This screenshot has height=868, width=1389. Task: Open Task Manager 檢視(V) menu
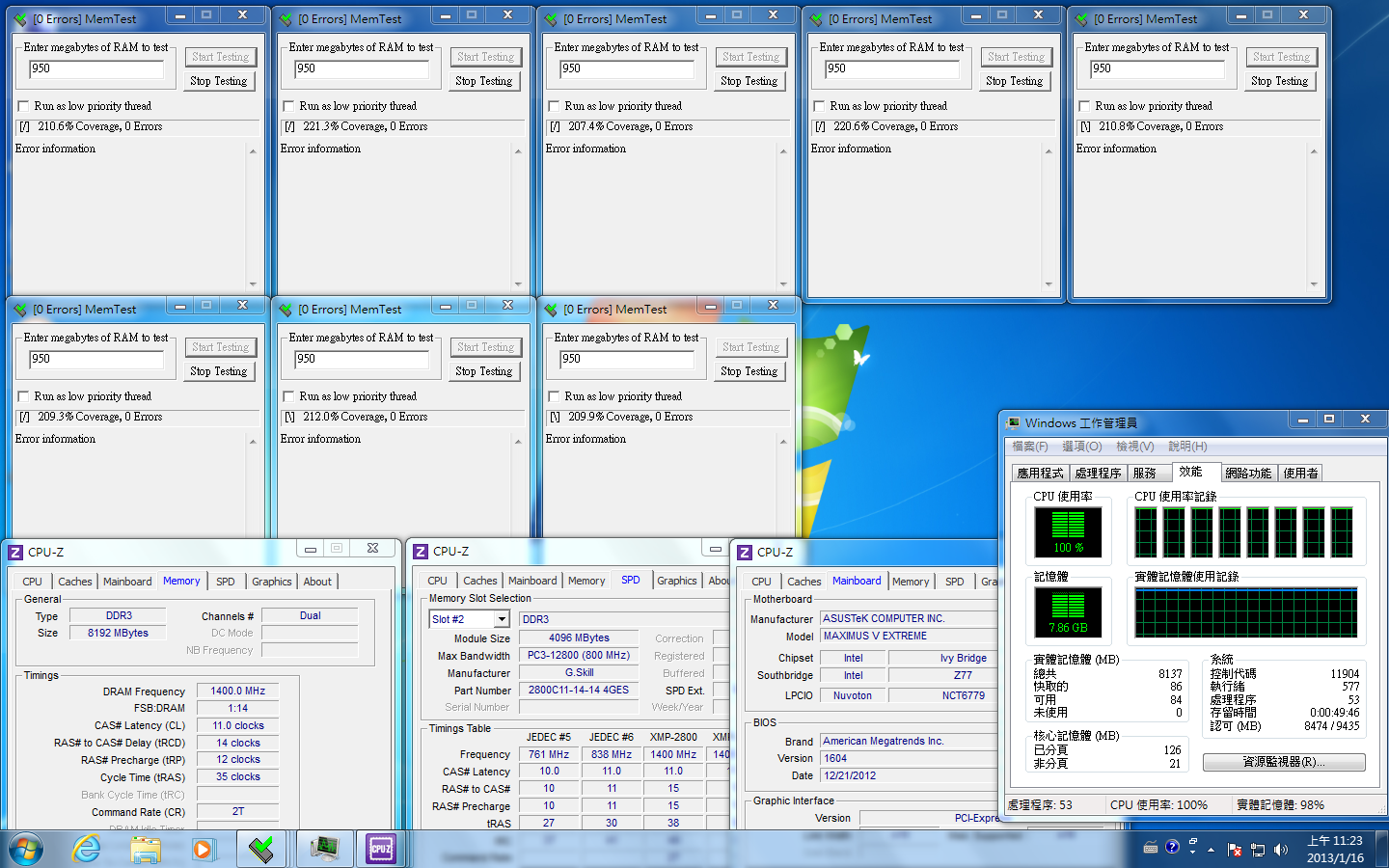pyautogui.click(x=1134, y=447)
